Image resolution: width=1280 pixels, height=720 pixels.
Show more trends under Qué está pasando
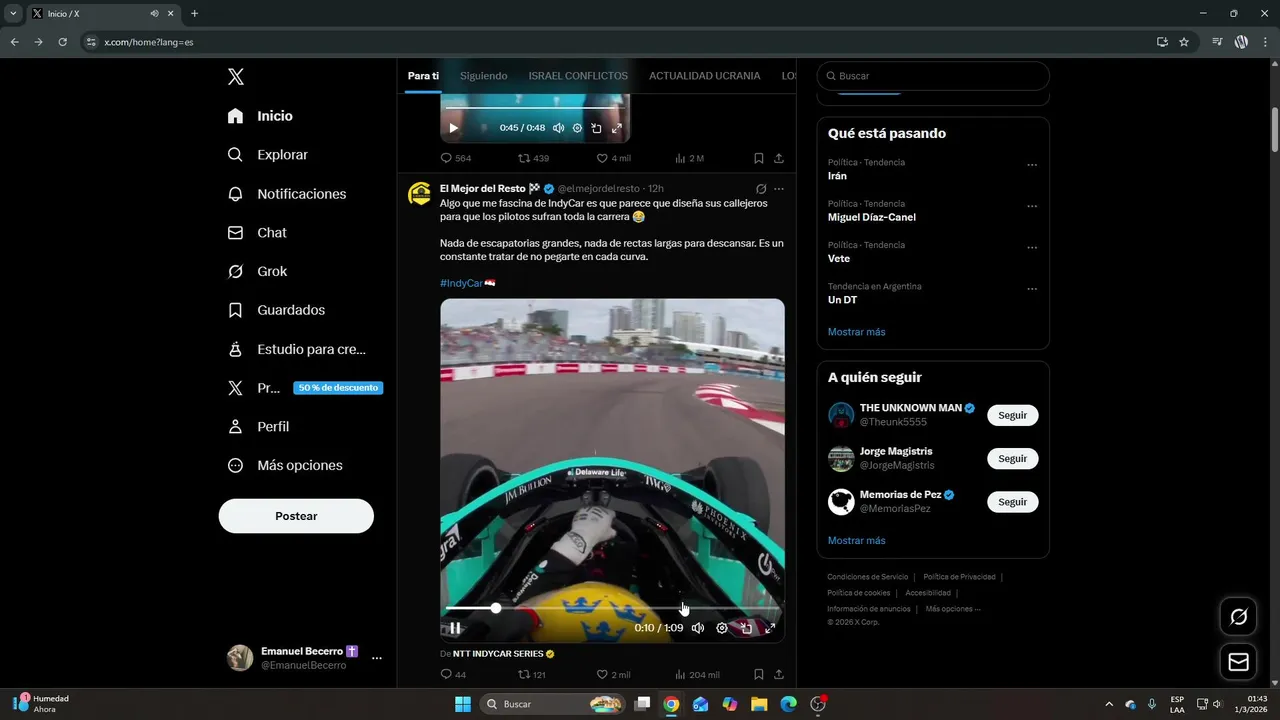coord(856,332)
